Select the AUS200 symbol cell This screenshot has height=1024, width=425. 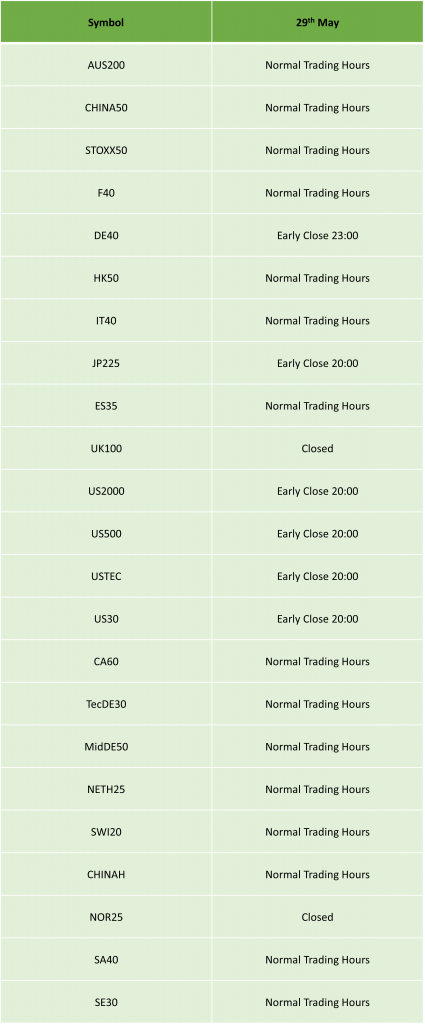pyautogui.click(x=106, y=65)
